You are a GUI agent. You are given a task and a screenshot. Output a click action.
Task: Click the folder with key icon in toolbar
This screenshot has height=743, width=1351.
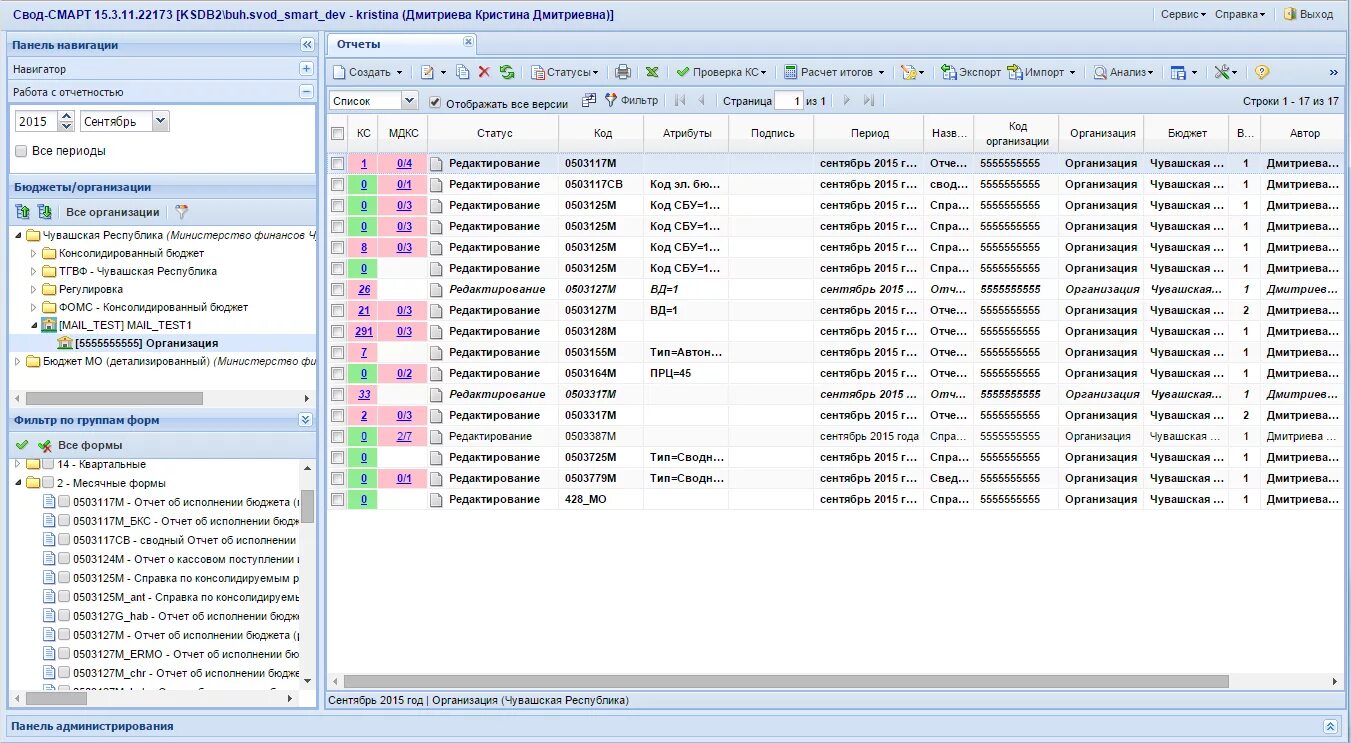coord(908,72)
